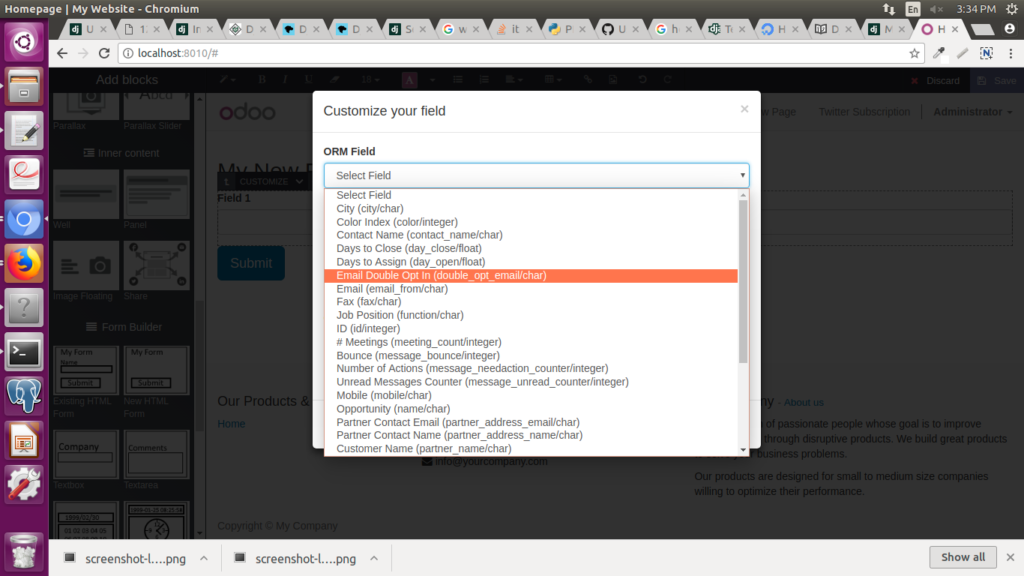Image resolution: width=1024 pixels, height=576 pixels.
Task: Open the font size dropdown
Action: point(368,79)
